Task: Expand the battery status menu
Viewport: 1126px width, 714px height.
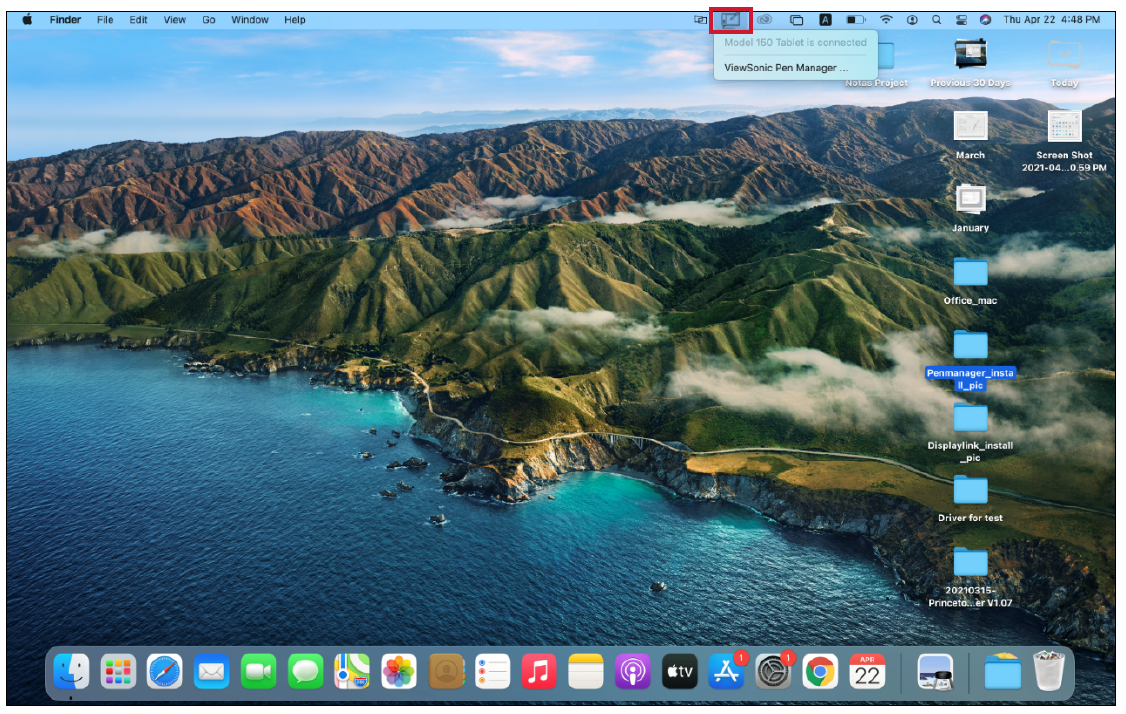Action: click(855, 19)
